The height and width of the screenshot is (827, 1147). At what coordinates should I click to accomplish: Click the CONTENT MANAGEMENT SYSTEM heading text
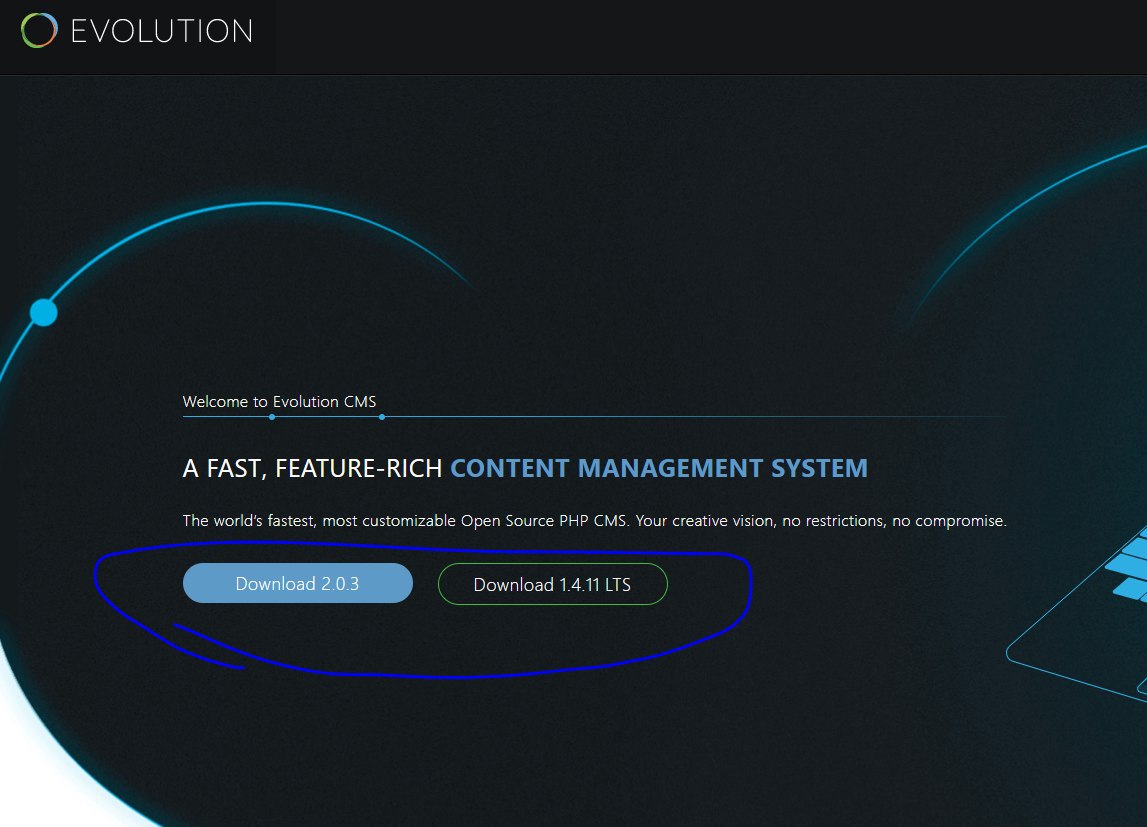click(x=658, y=468)
